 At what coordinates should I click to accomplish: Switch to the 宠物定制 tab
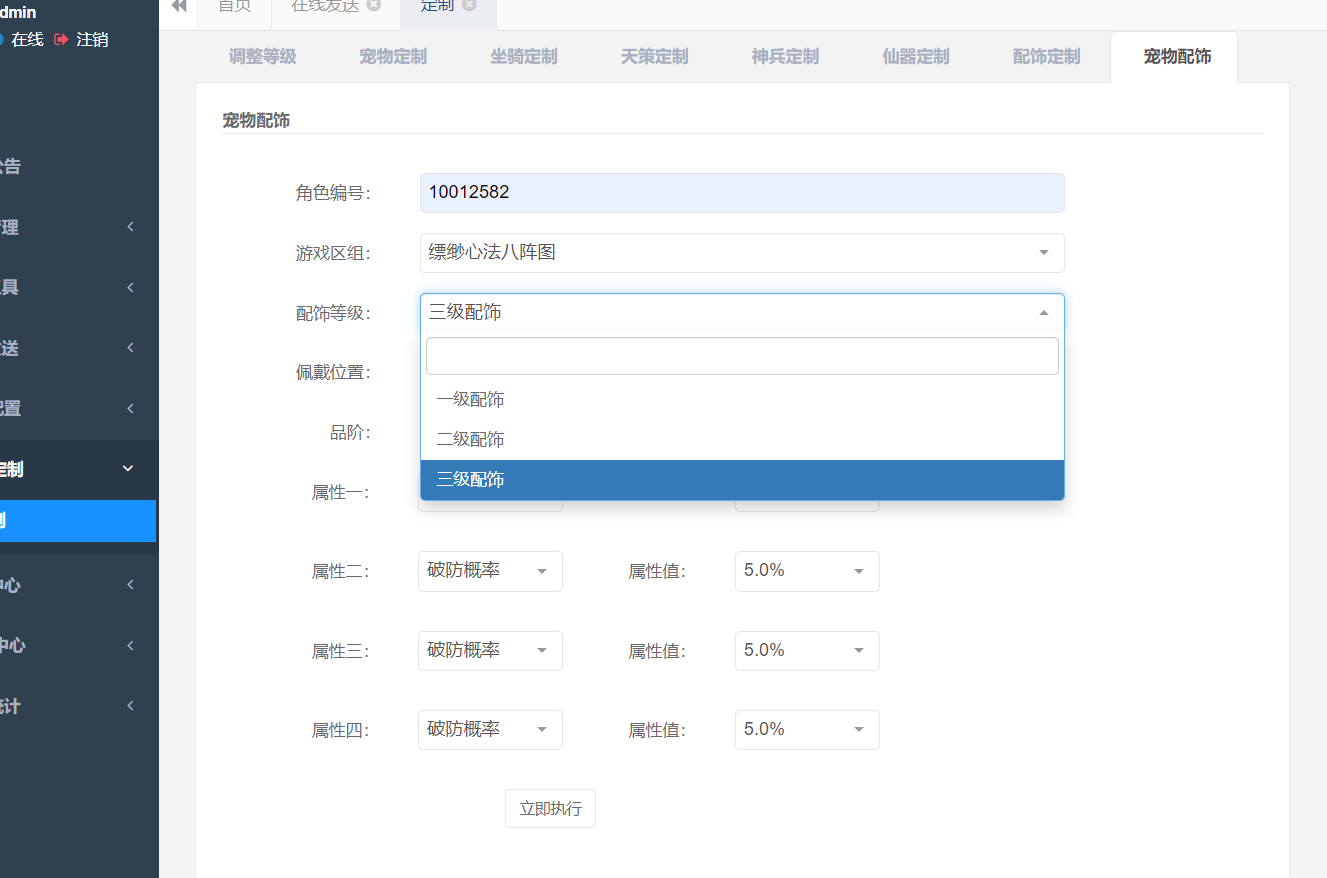393,57
